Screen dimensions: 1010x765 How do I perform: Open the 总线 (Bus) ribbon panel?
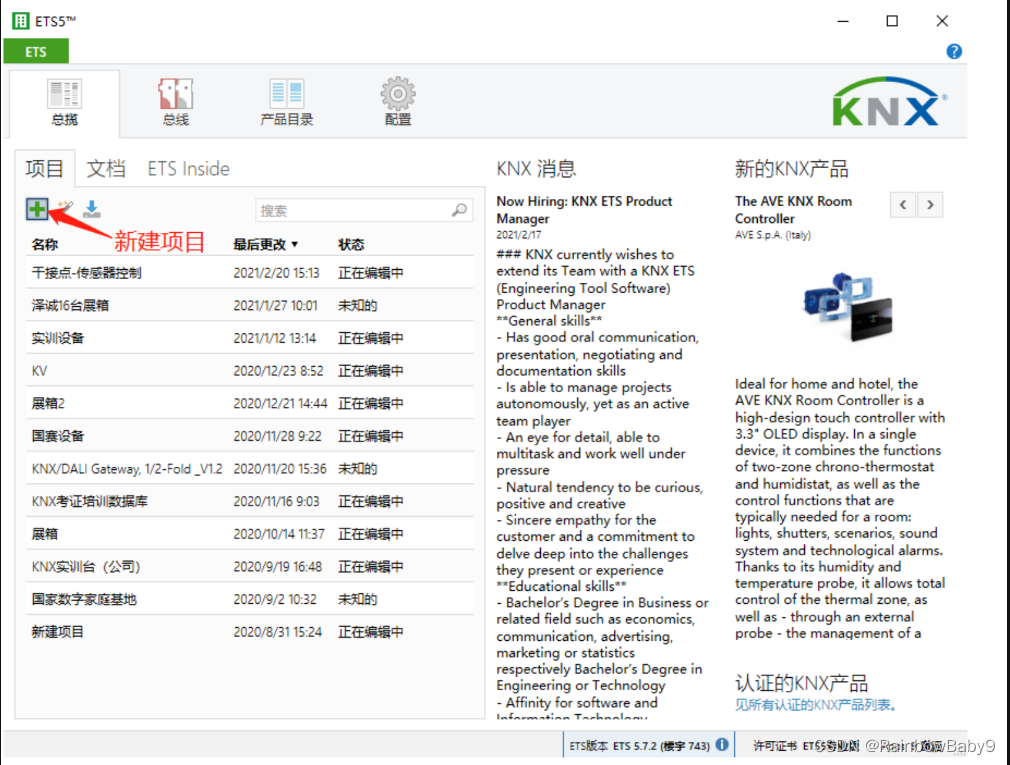(x=175, y=100)
